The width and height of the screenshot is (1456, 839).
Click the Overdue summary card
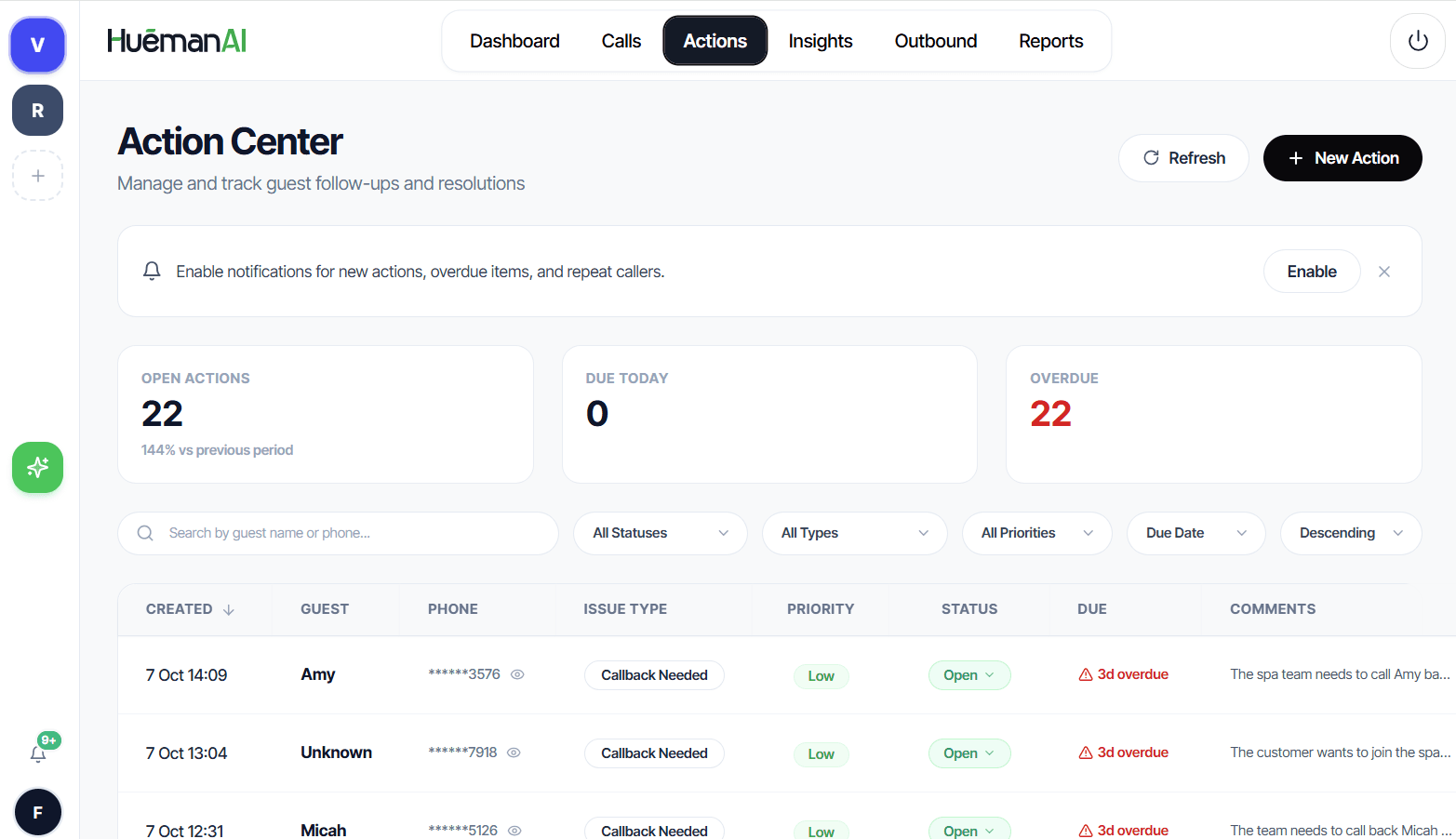(x=1214, y=415)
